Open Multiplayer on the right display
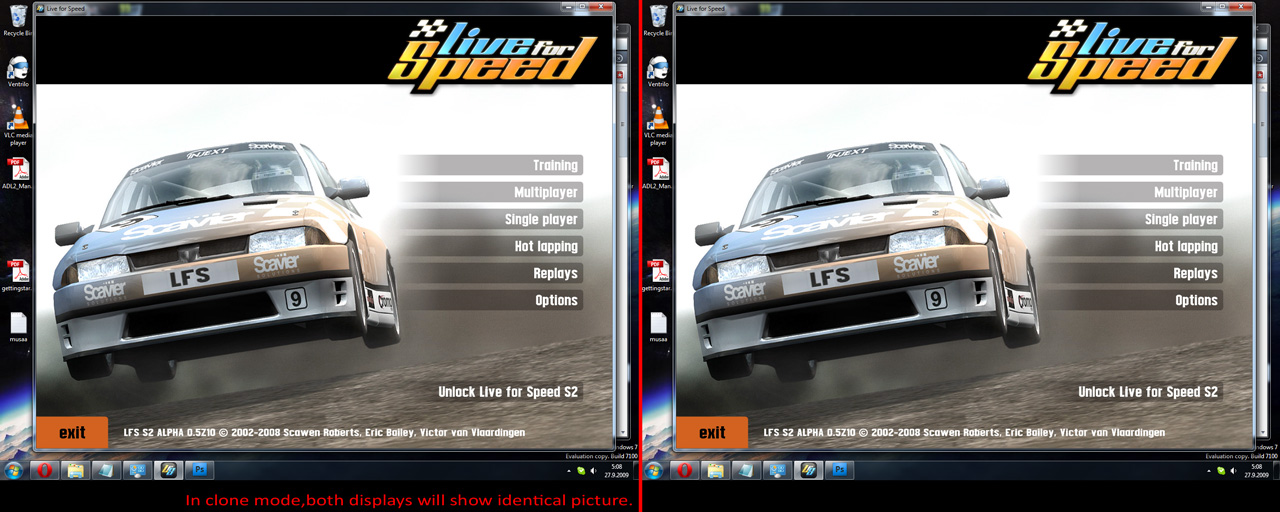The image size is (1280, 512). click(1130, 192)
